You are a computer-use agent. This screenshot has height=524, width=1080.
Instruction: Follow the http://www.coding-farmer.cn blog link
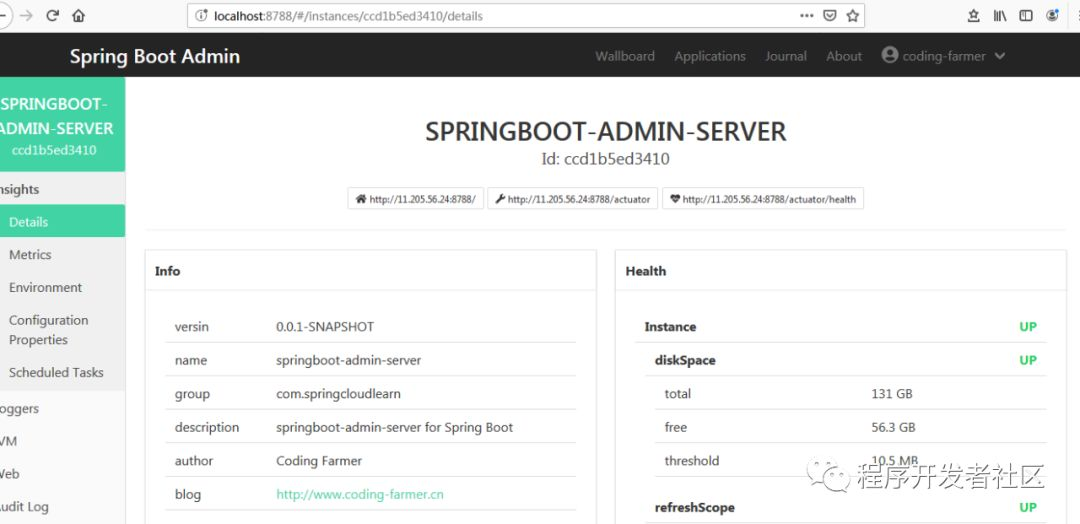pos(360,494)
